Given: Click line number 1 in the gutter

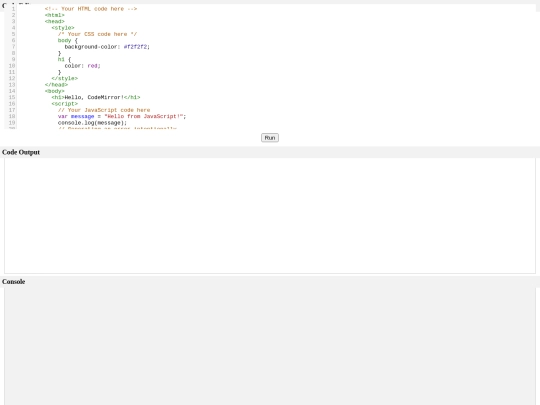Looking at the screenshot, I should point(13,9).
